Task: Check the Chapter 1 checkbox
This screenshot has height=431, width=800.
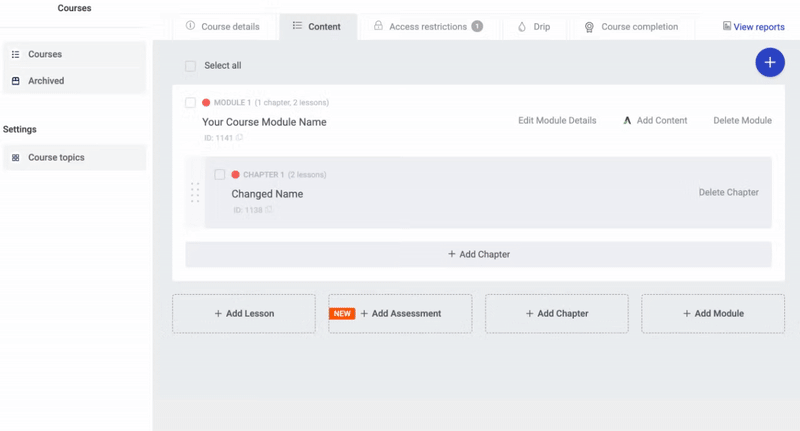Action: (x=220, y=175)
